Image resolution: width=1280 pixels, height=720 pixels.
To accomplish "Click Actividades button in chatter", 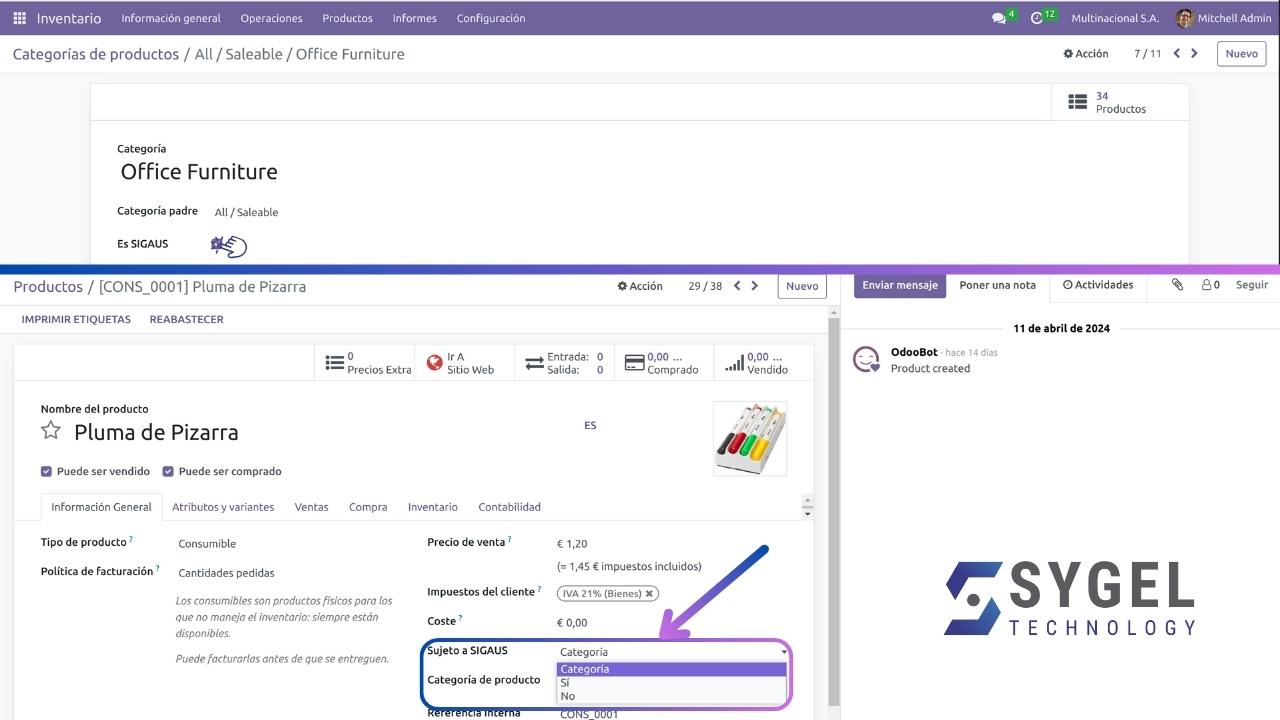I will 1098,285.
